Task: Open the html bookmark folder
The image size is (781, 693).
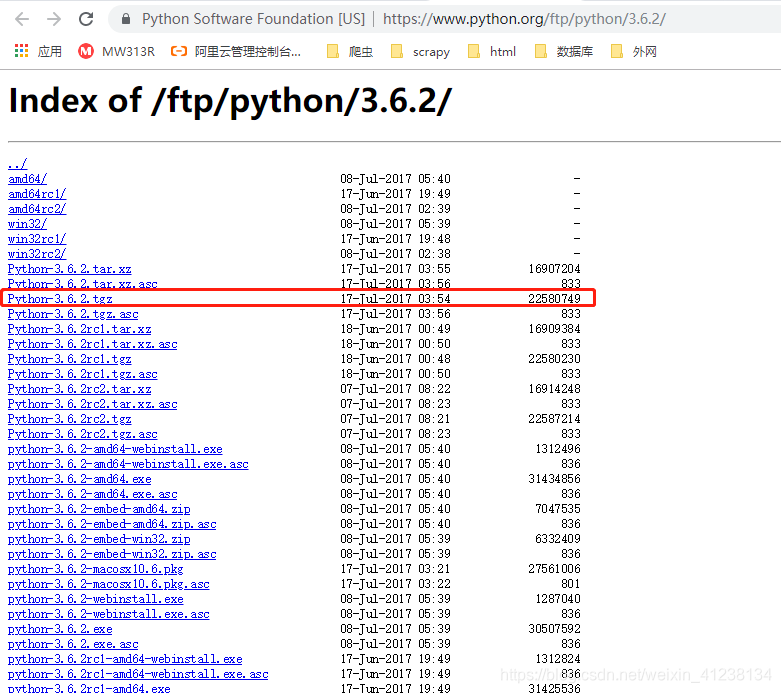Action: 492,51
